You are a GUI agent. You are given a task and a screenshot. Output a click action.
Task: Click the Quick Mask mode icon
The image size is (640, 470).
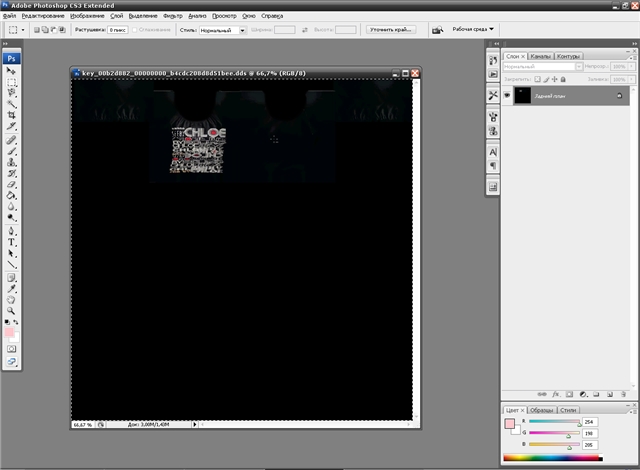click(12, 348)
